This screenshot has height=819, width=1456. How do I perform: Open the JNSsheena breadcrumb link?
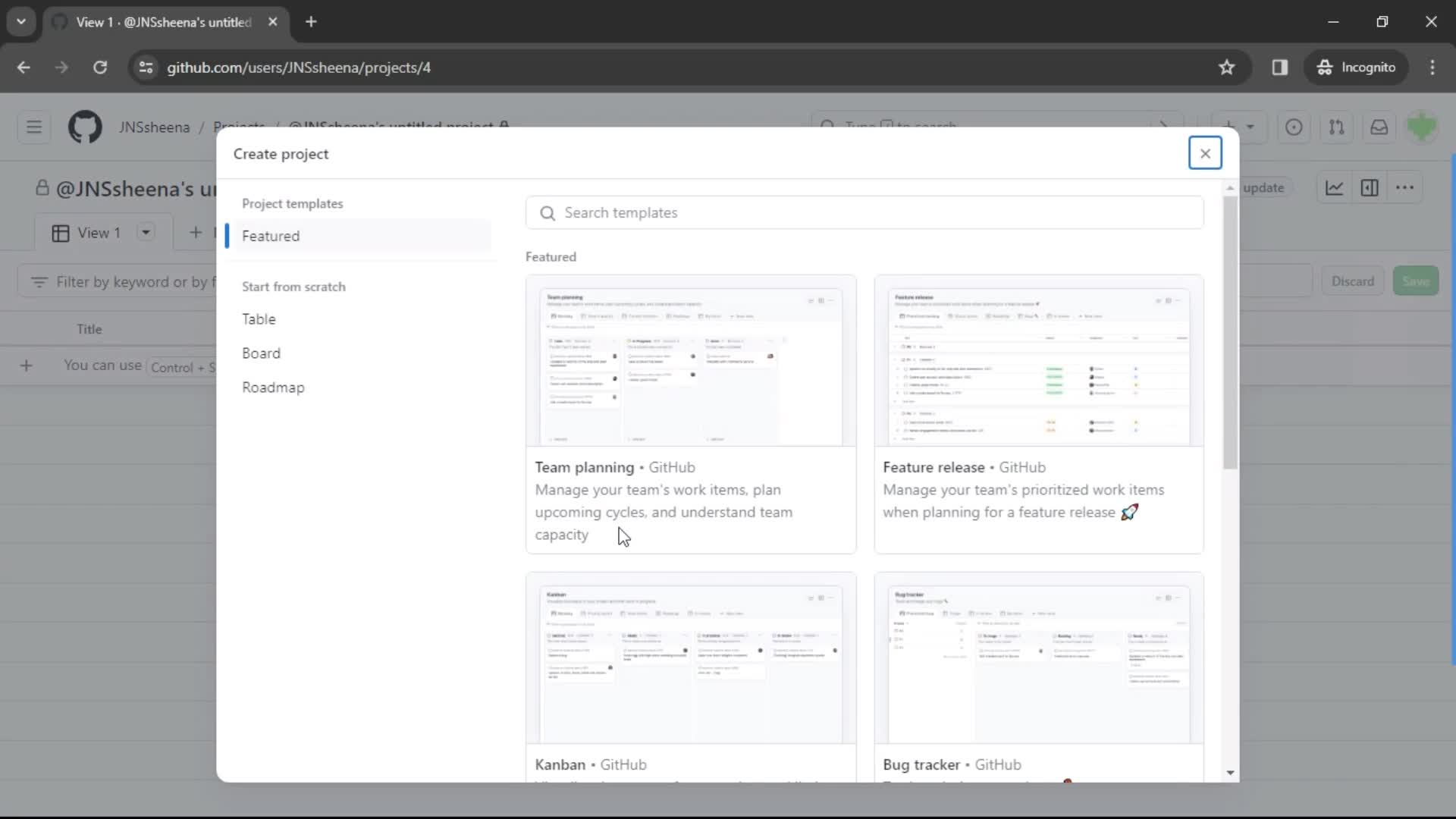coord(154,127)
